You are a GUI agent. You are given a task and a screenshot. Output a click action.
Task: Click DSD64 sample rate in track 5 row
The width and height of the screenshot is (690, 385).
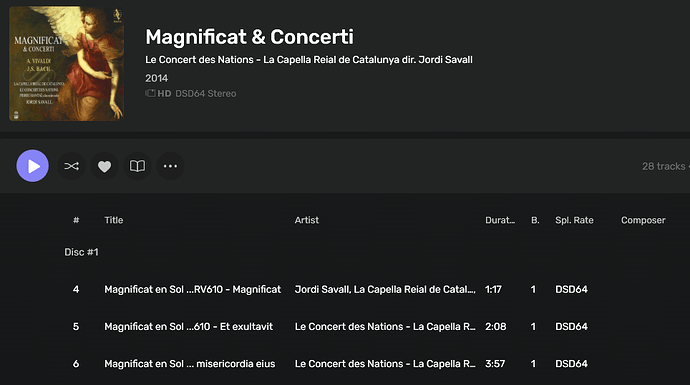pos(571,326)
